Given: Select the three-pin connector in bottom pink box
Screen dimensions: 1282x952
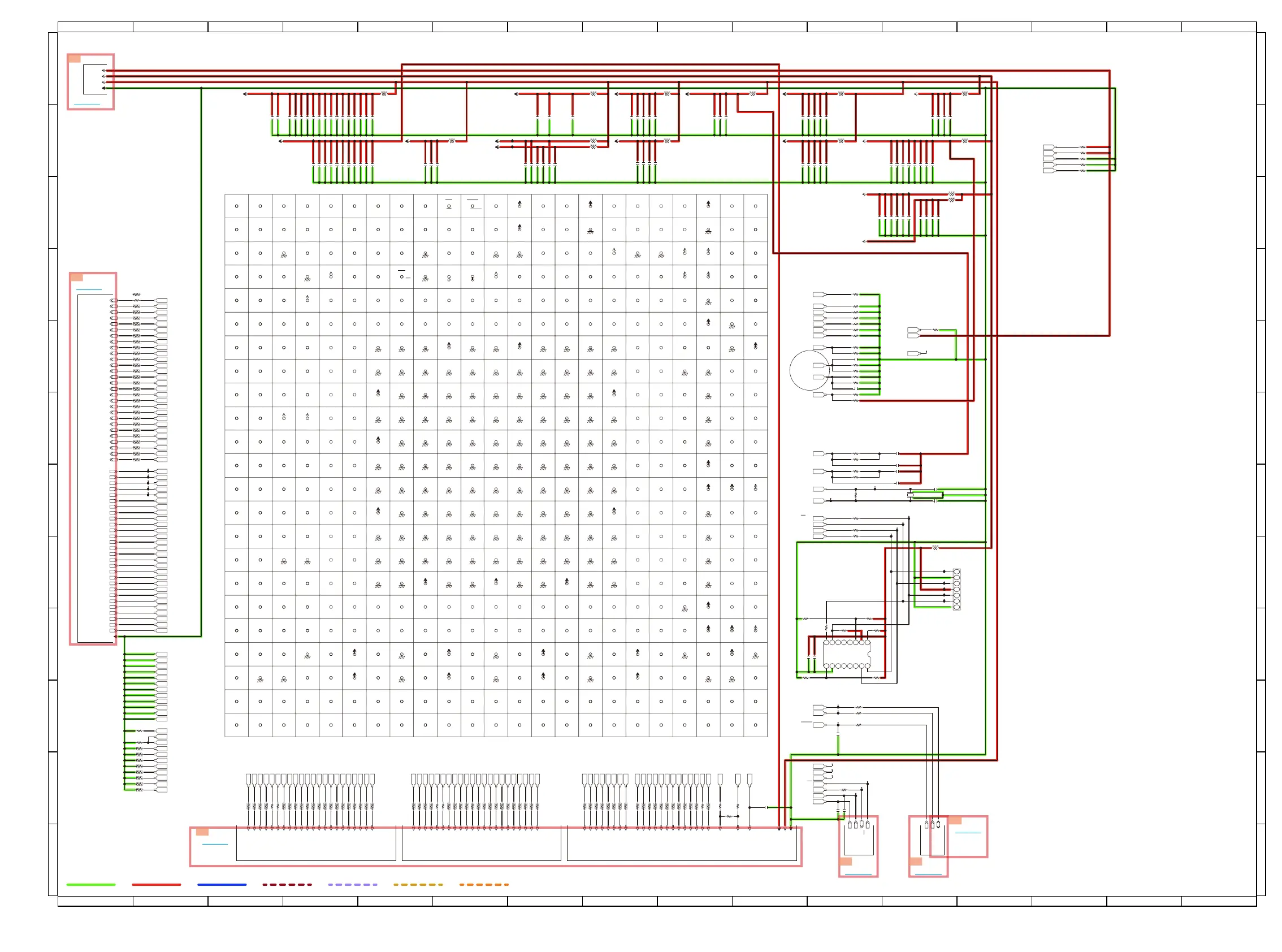Looking at the screenshot, I should pyautogui.click(x=932, y=838).
